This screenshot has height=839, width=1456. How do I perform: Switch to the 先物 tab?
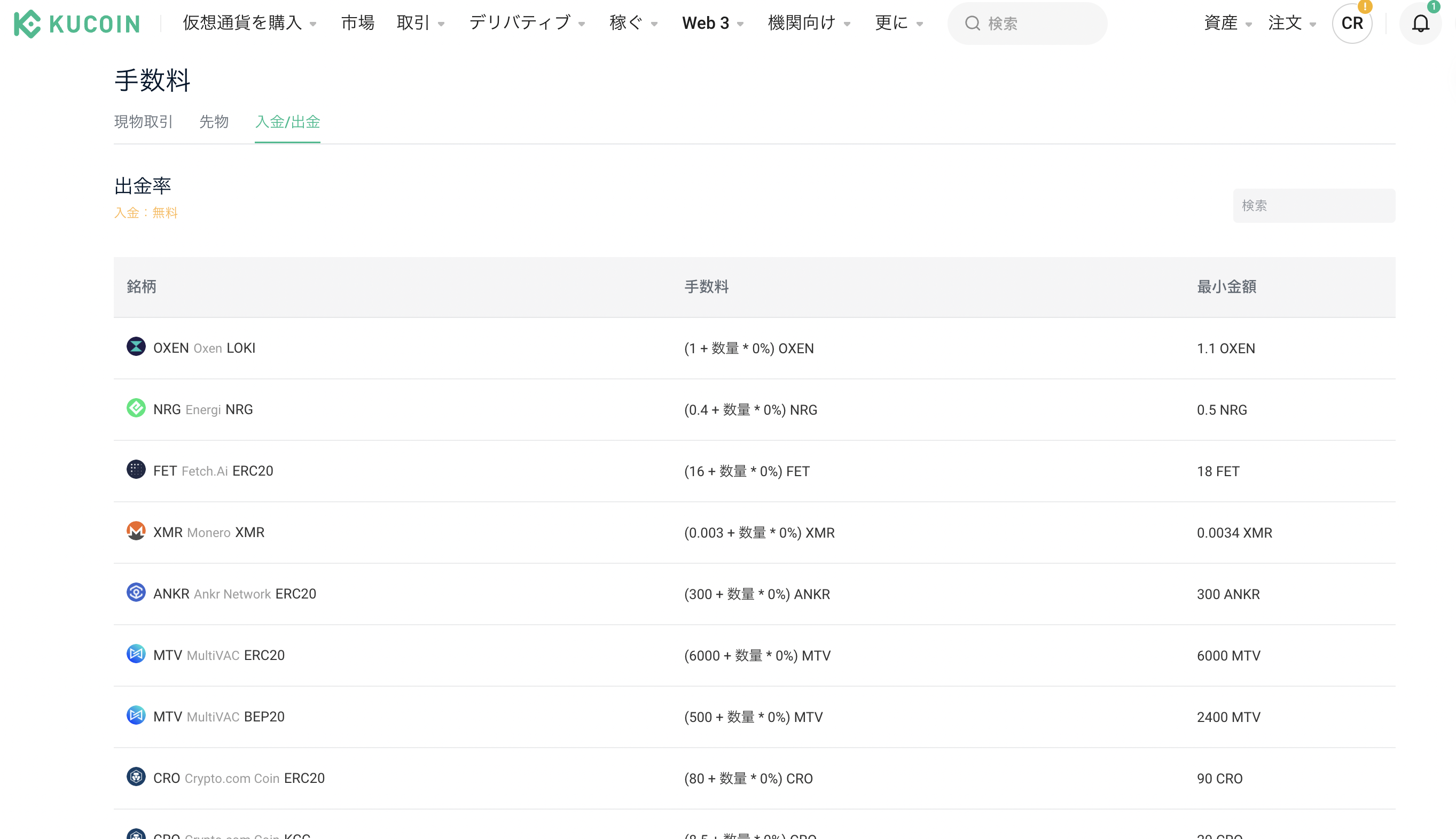coord(214,122)
